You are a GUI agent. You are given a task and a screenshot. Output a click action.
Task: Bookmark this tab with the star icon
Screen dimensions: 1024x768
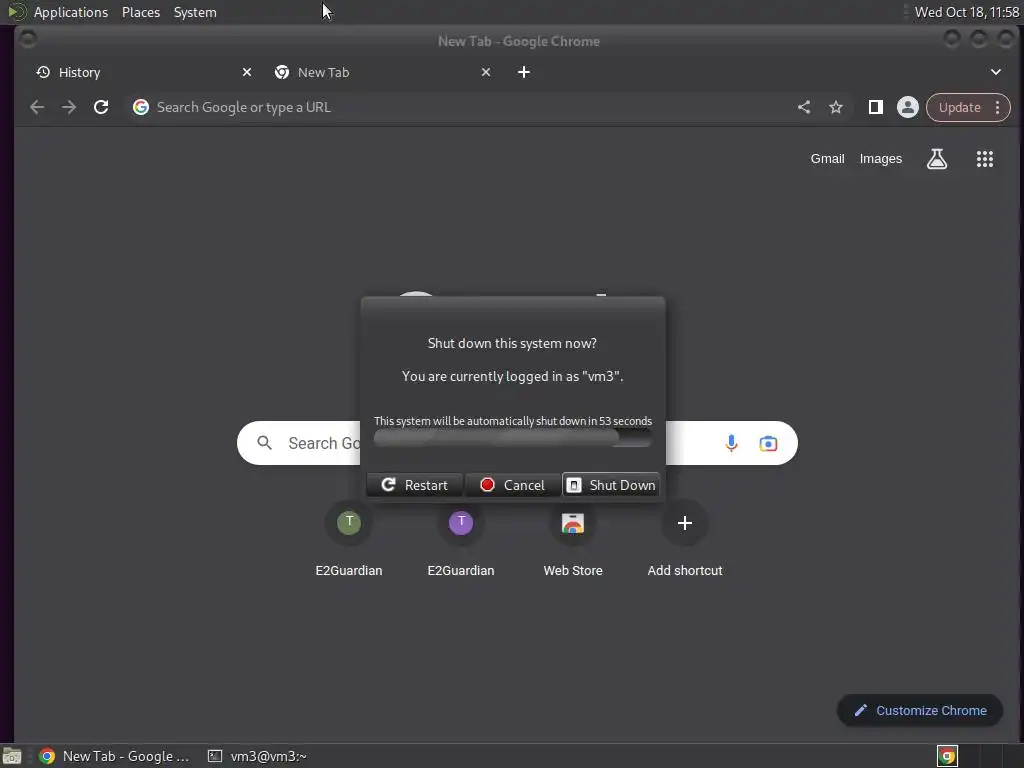pyautogui.click(x=836, y=107)
